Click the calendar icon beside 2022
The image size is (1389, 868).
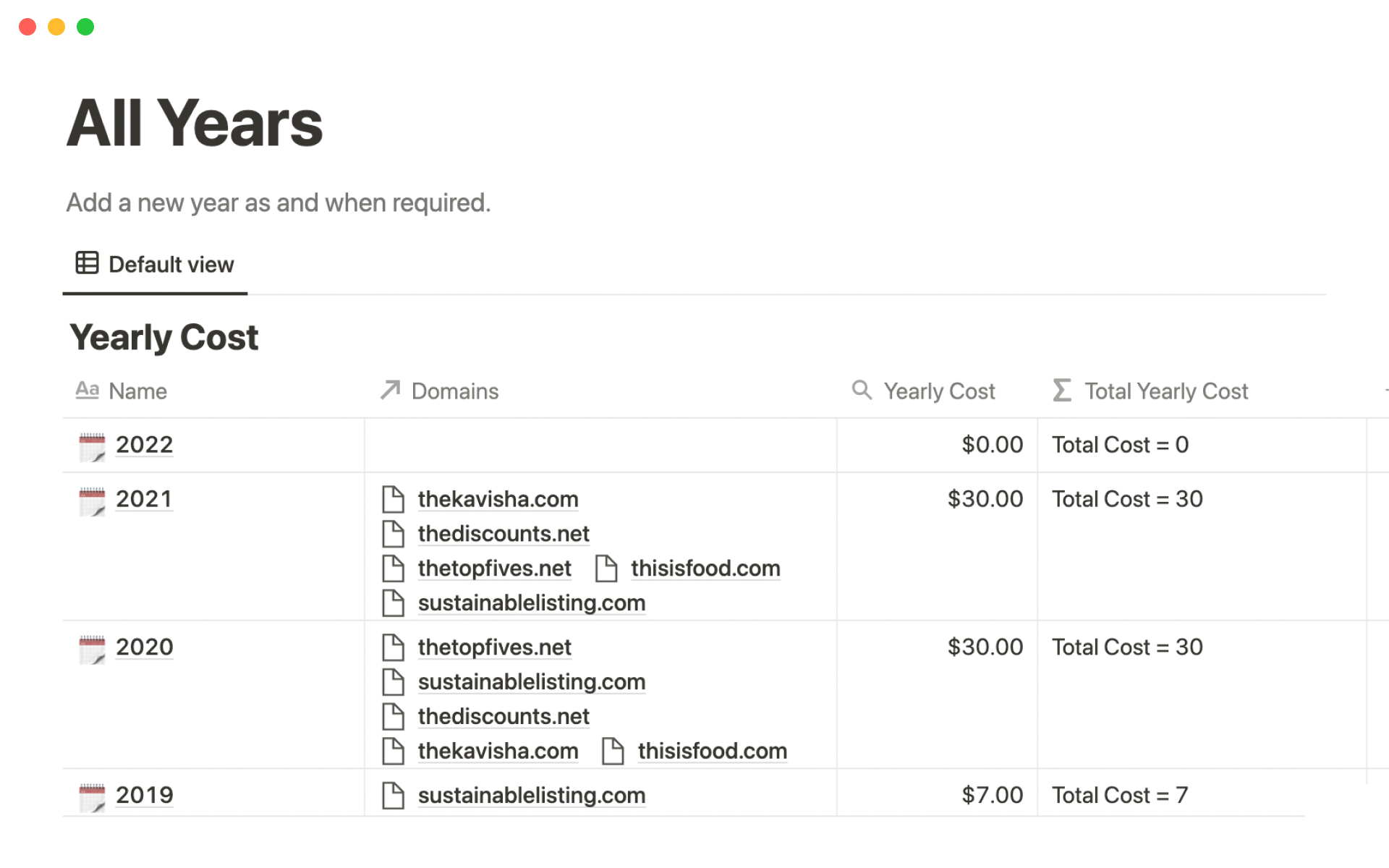(92, 446)
